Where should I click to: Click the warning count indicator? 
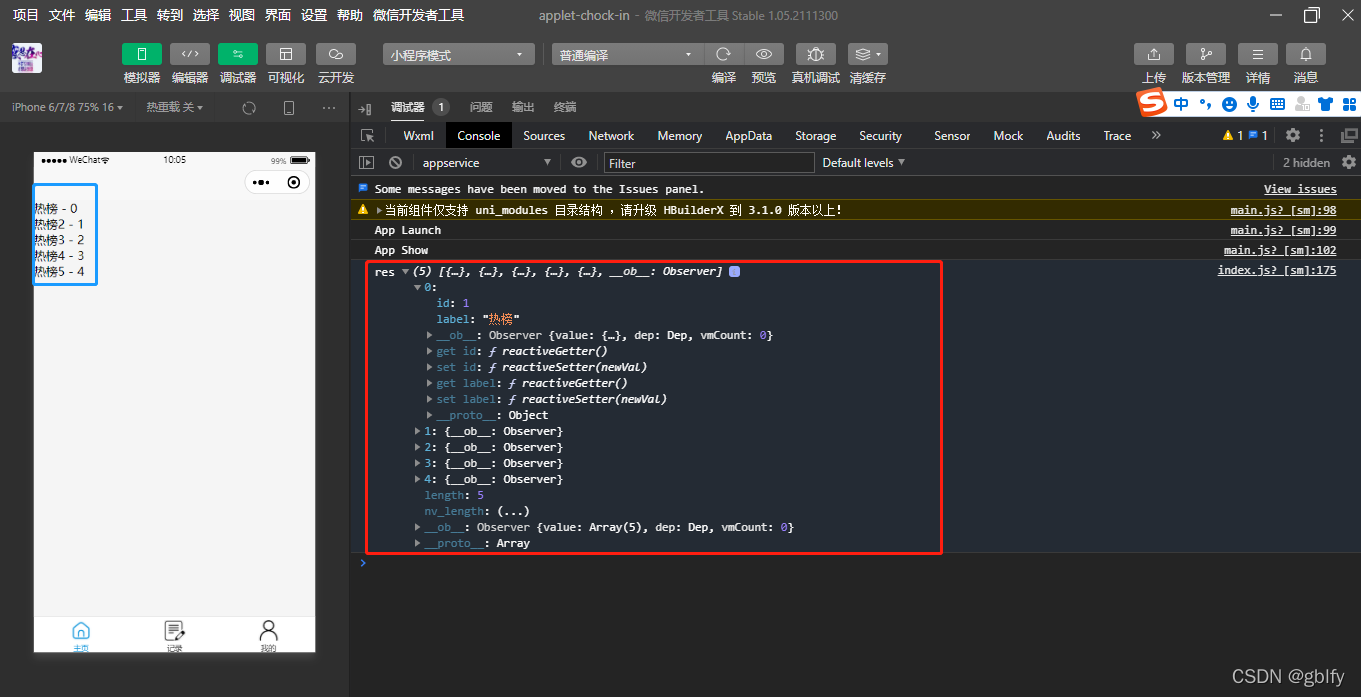[x=1233, y=135]
